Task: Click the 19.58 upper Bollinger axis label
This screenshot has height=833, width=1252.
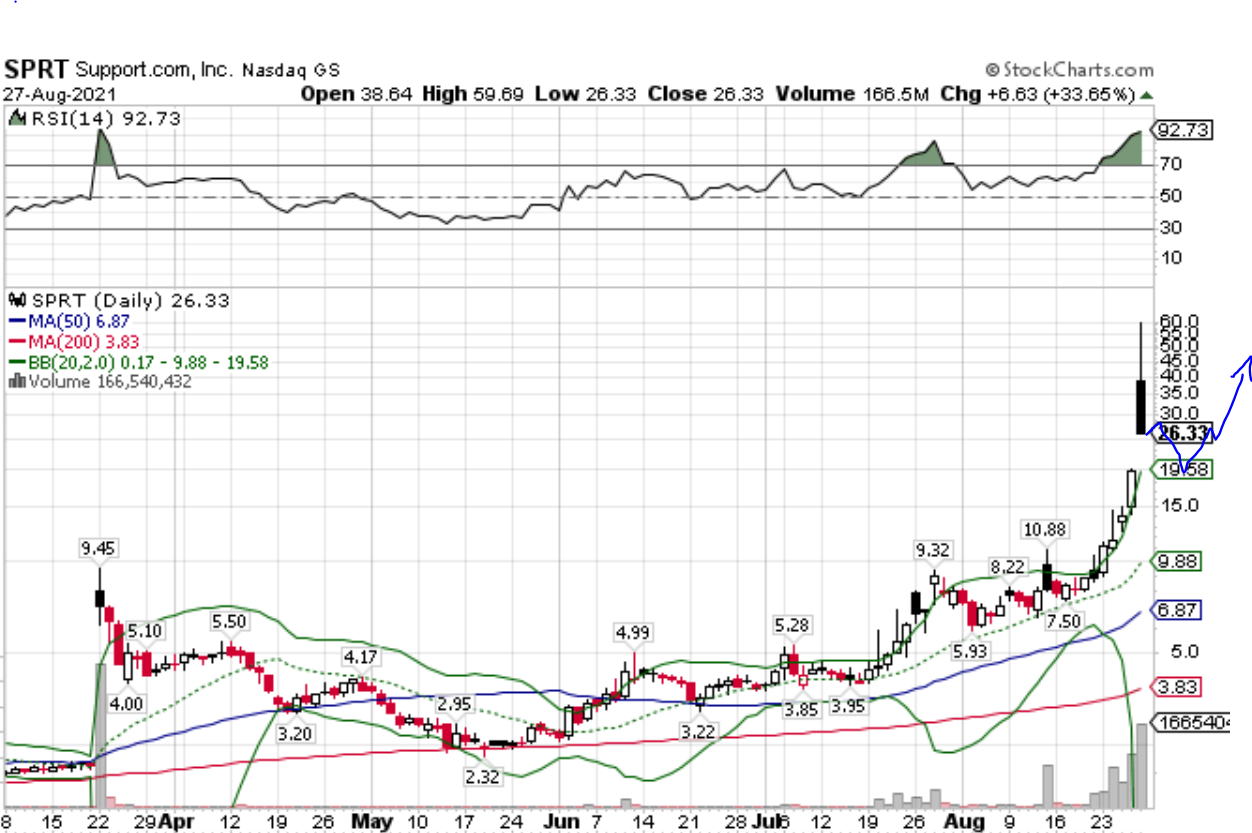Action: pos(1184,469)
